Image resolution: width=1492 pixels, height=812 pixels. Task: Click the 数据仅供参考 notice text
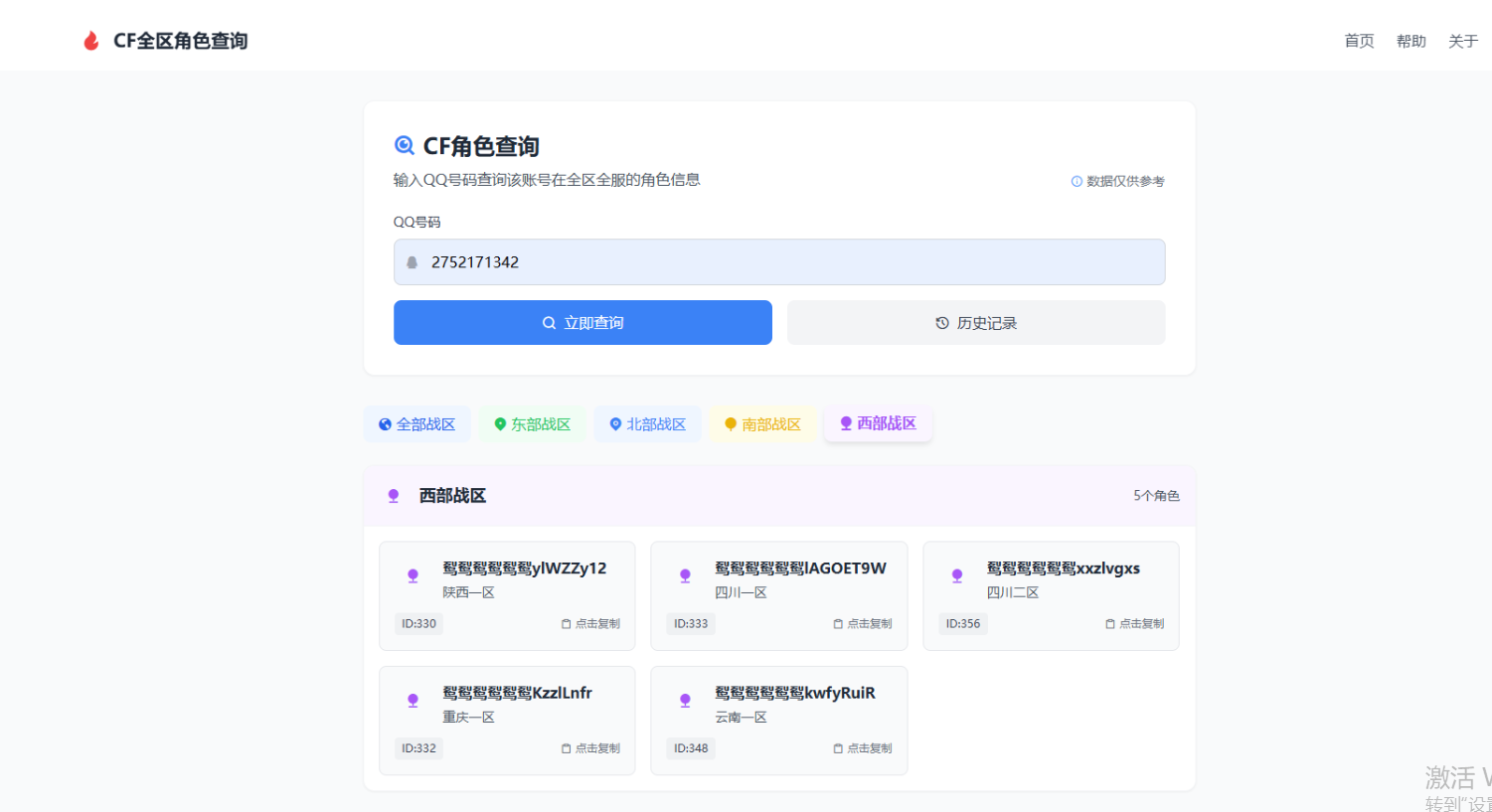click(1125, 181)
